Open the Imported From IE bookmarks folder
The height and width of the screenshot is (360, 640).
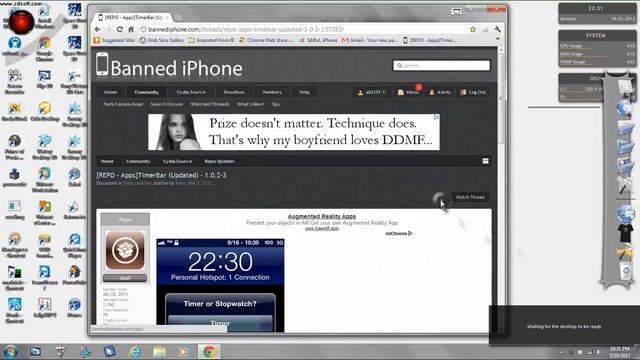coord(211,40)
